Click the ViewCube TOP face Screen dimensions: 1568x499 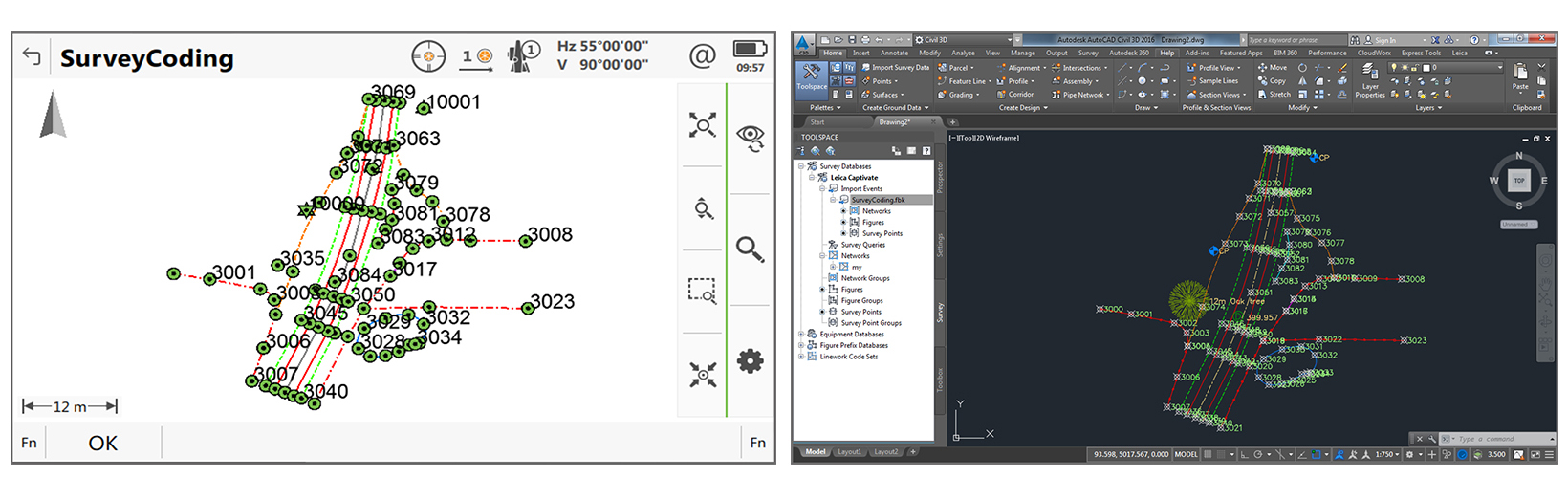coord(1519,181)
